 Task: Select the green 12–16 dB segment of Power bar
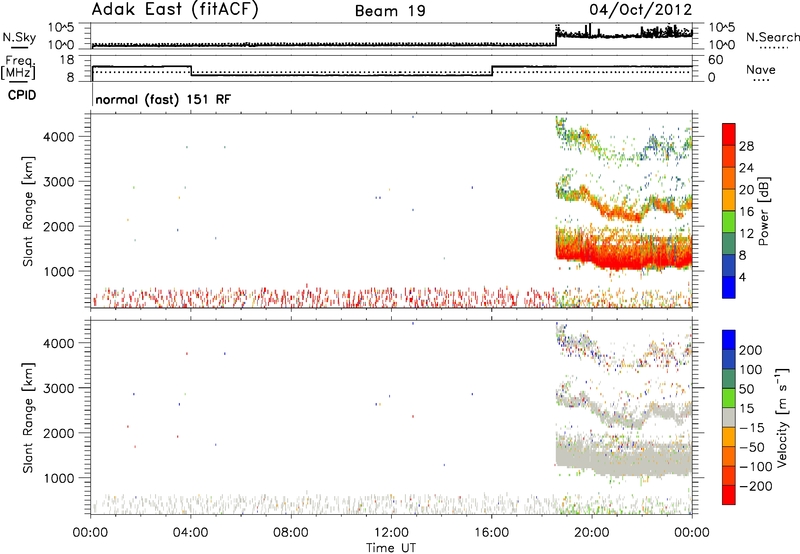729,222
